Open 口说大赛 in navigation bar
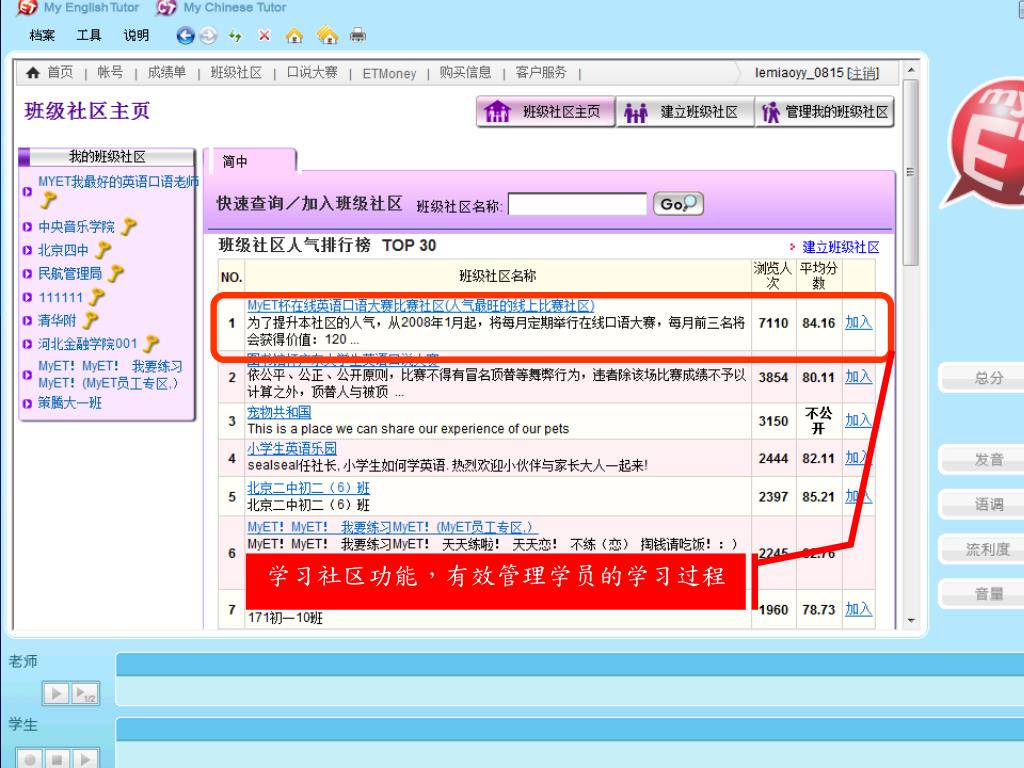This screenshot has width=1024, height=768. pyautogui.click(x=312, y=72)
